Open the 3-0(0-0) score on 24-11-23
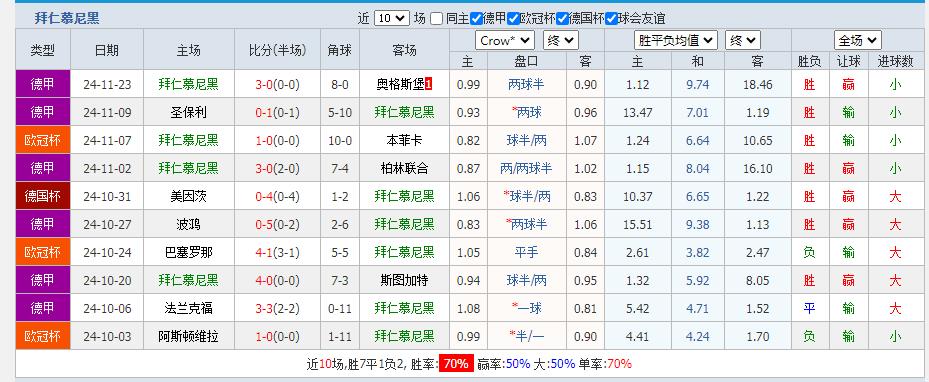Image resolution: width=929 pixels, height=382 pixels. click(277, 85)
